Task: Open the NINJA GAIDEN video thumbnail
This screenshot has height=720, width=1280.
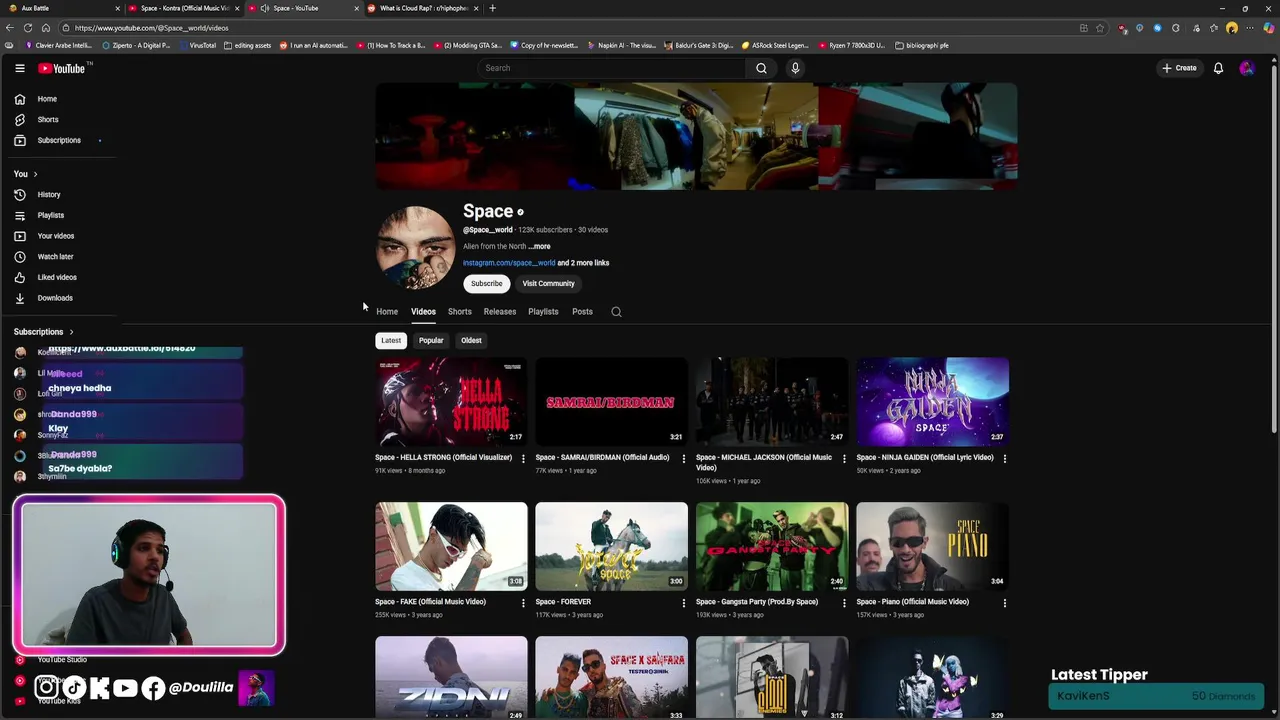Action: (932, 401)
